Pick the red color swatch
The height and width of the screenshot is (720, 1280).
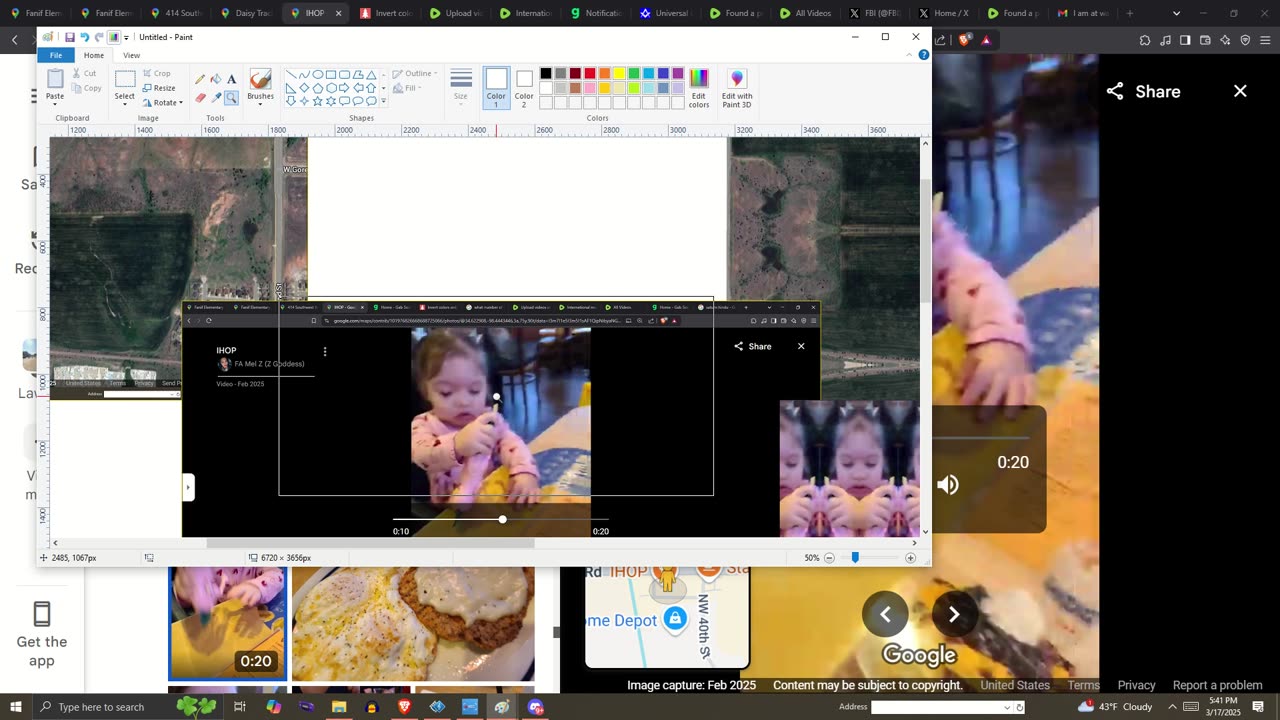(x=590, y=73)
